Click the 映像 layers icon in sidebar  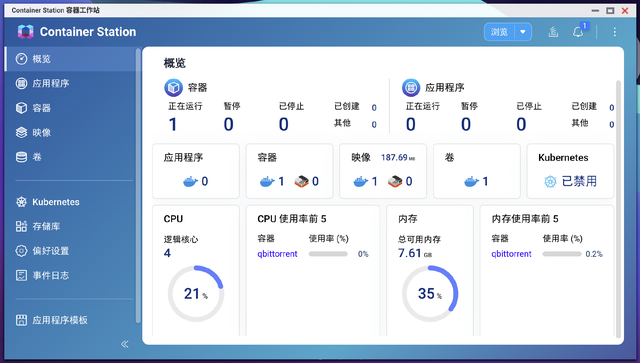(21, 132)
